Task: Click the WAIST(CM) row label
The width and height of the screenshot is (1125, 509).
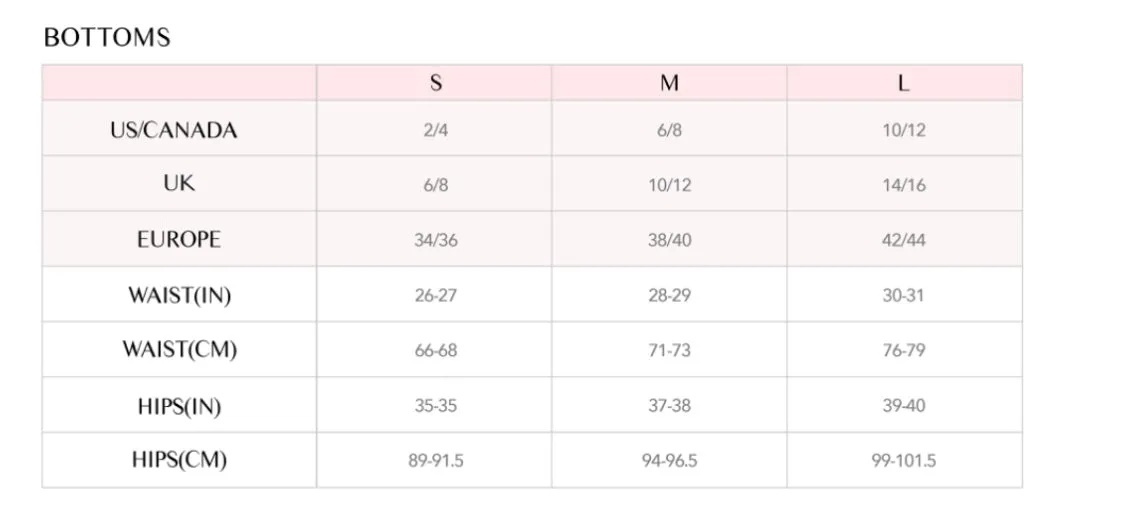Action: (x=179, y=350)
